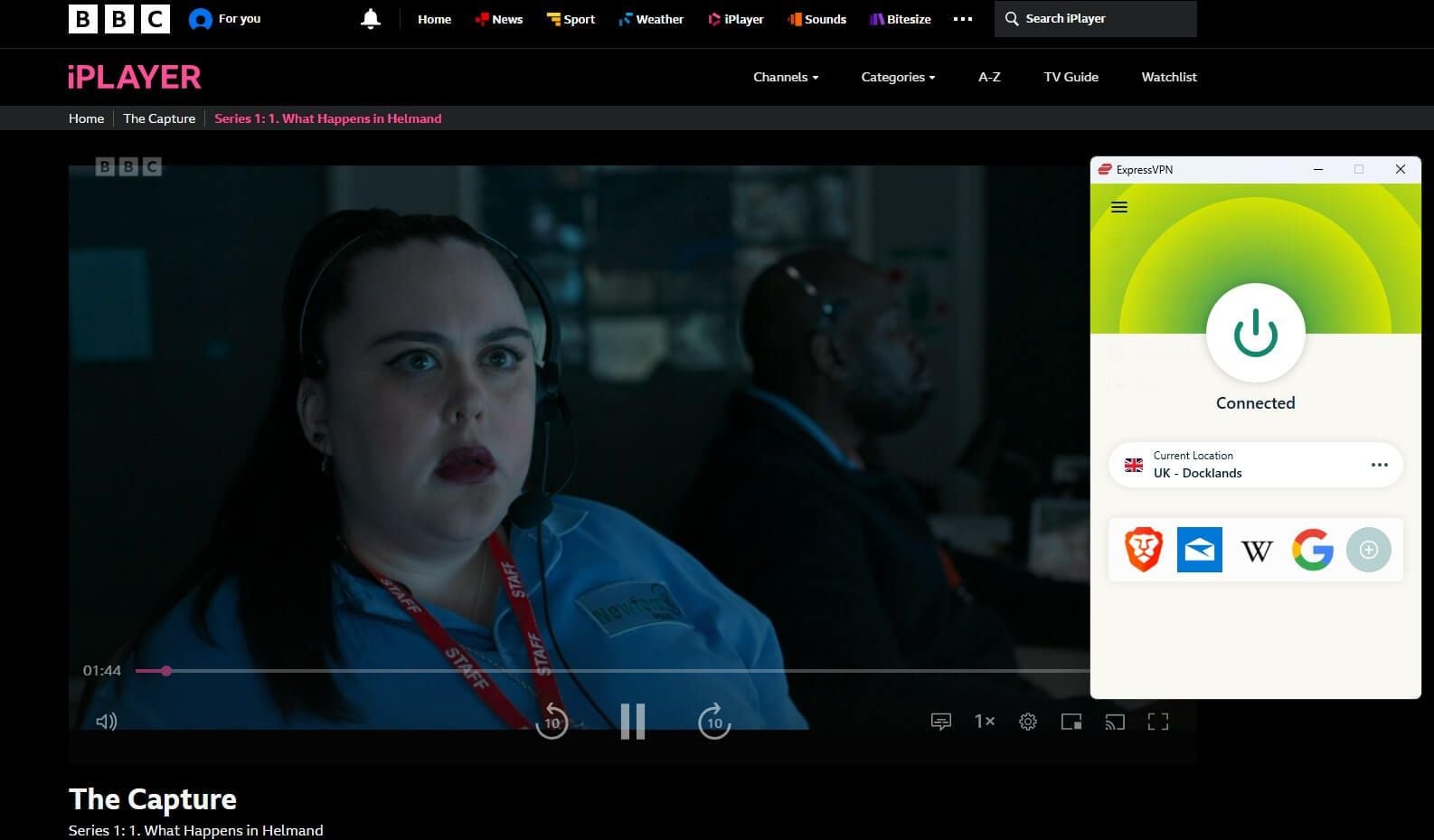Open BBC Sport link

point(571,19)
